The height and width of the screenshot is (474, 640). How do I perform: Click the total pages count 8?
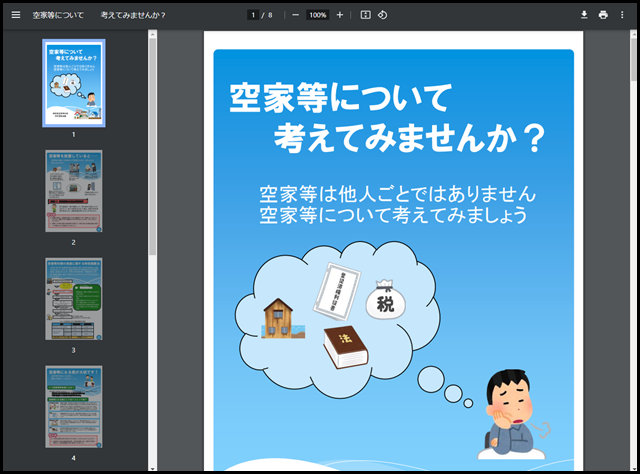coord(270,15)
